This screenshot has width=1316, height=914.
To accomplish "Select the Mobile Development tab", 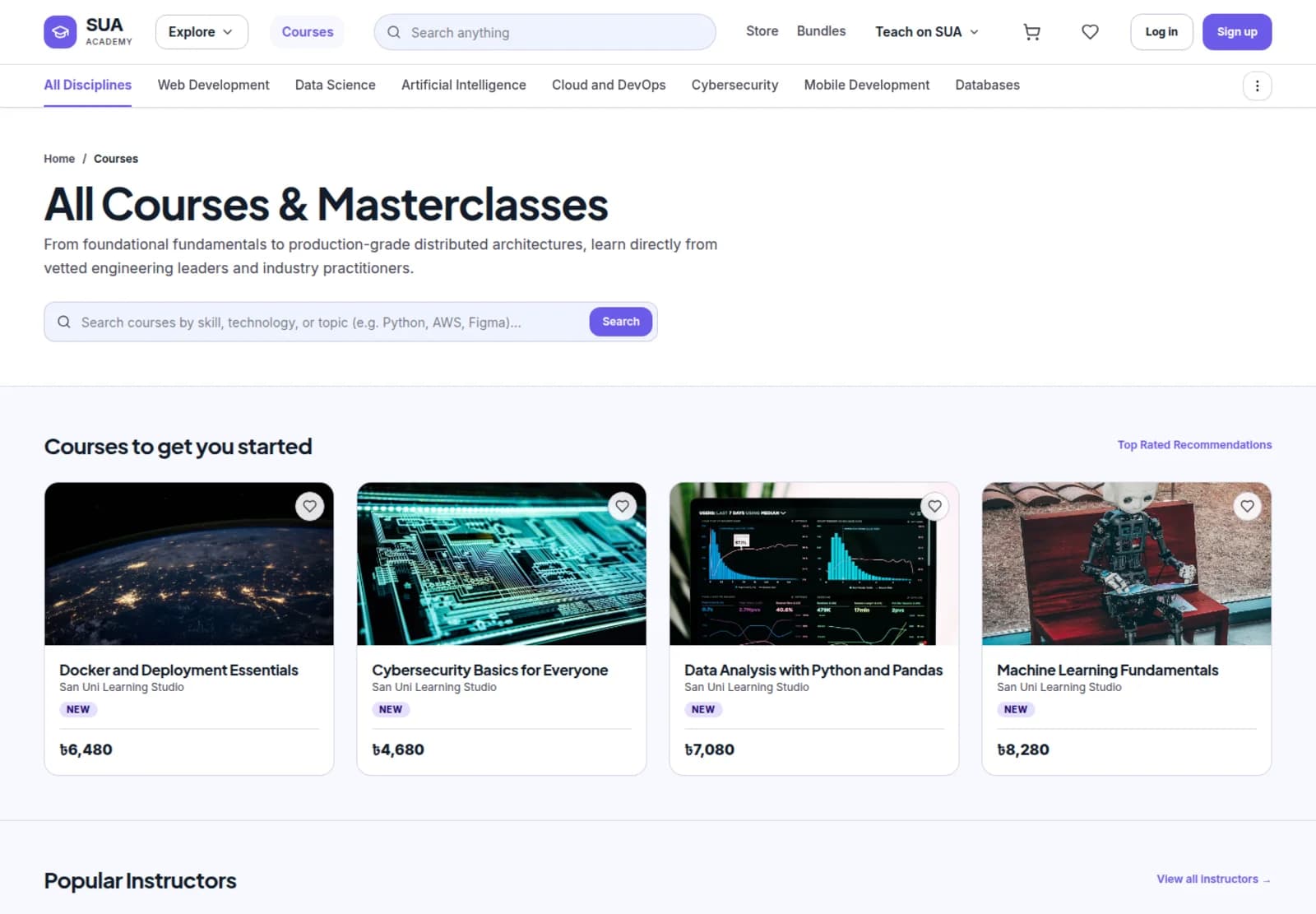I will [866, 85].
